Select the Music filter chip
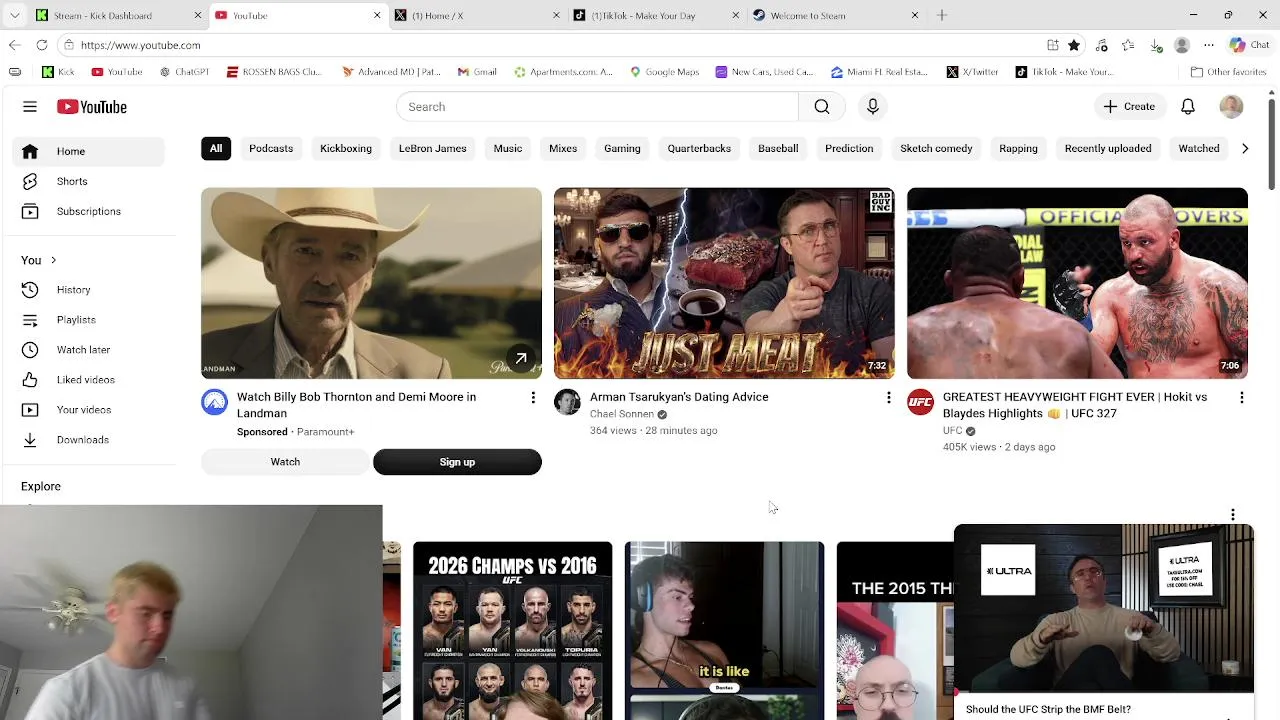This screenshot has width=1280, height=720. (x=508, y=148)
